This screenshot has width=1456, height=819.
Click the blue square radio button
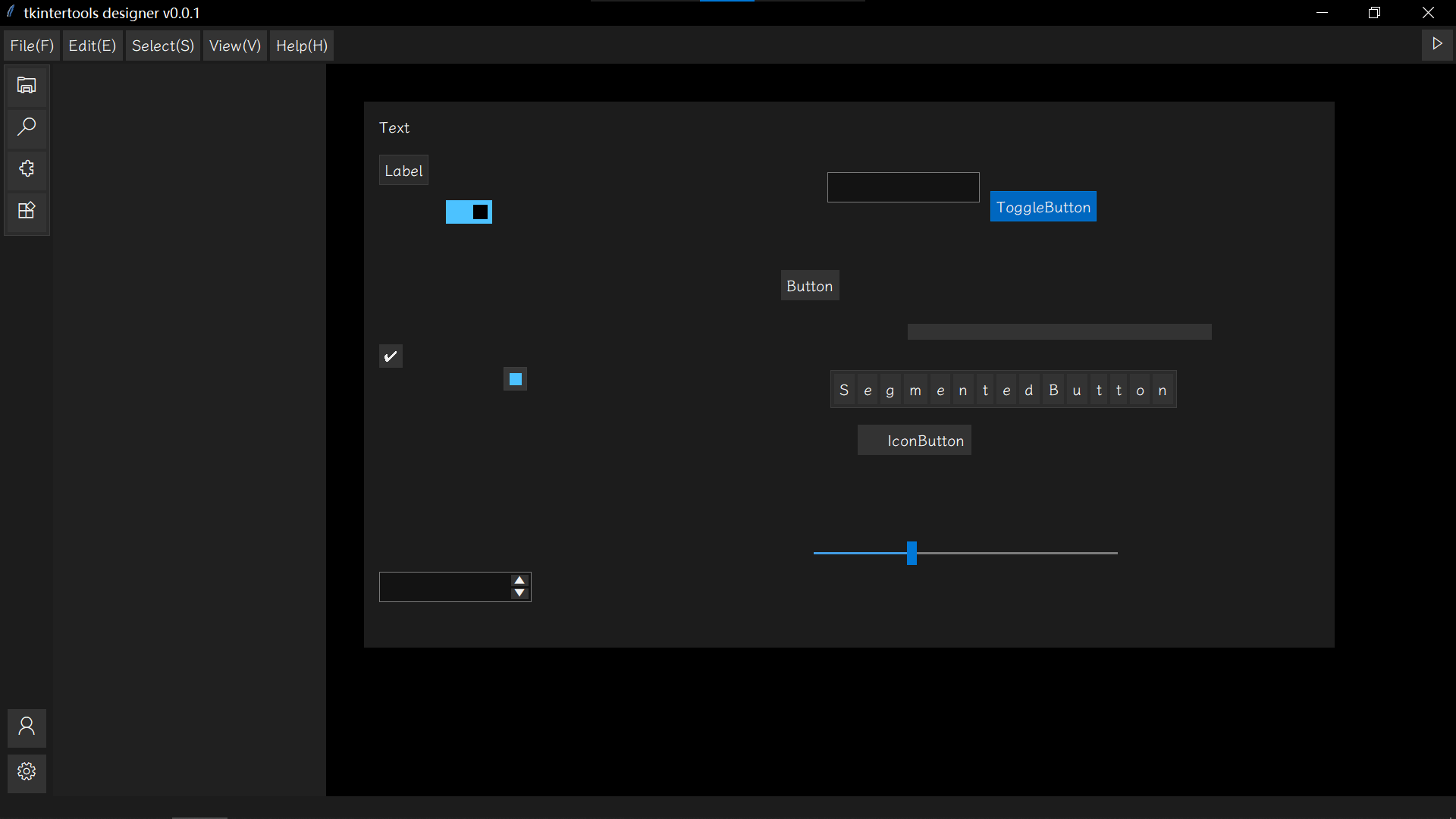coord(516,379)
